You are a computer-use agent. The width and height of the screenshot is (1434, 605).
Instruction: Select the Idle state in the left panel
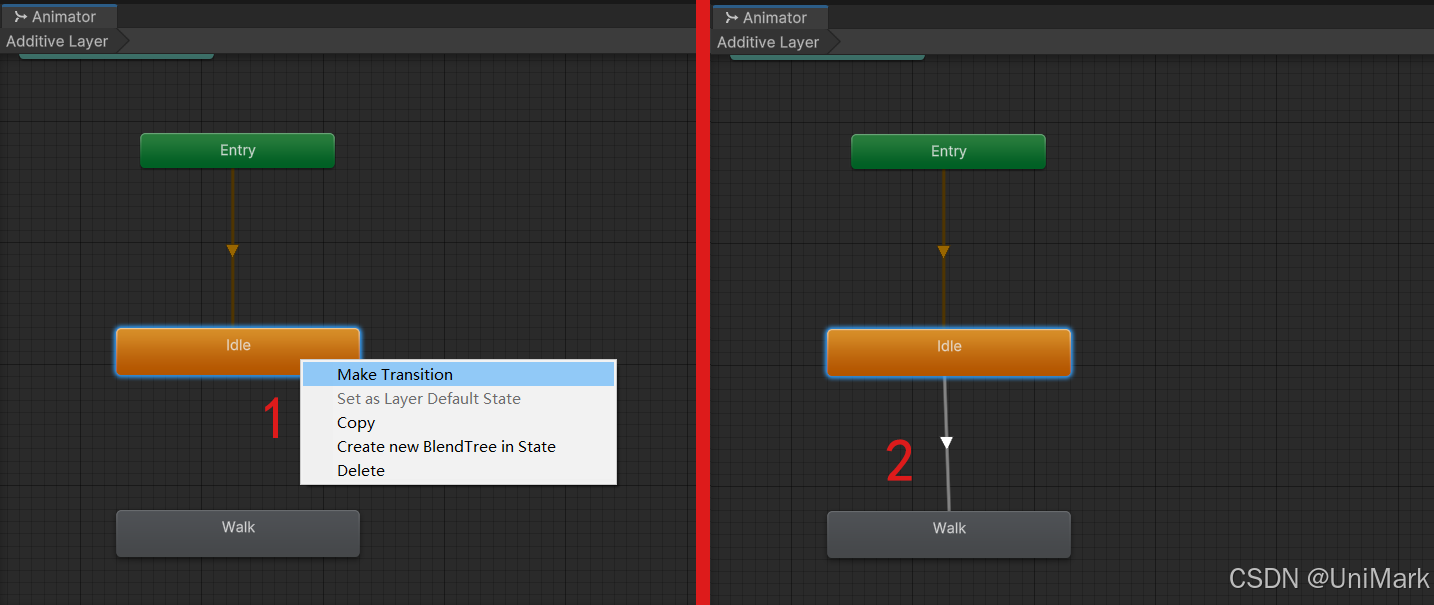pos(238,352)
